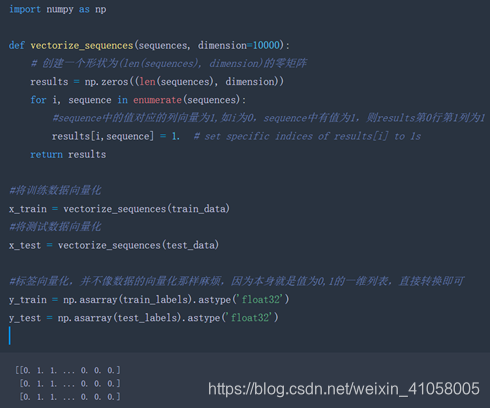490x408 pixels.
Task: Click 'x_test = vectorize_sequences(test_data)' line
Action: (114, 245)
